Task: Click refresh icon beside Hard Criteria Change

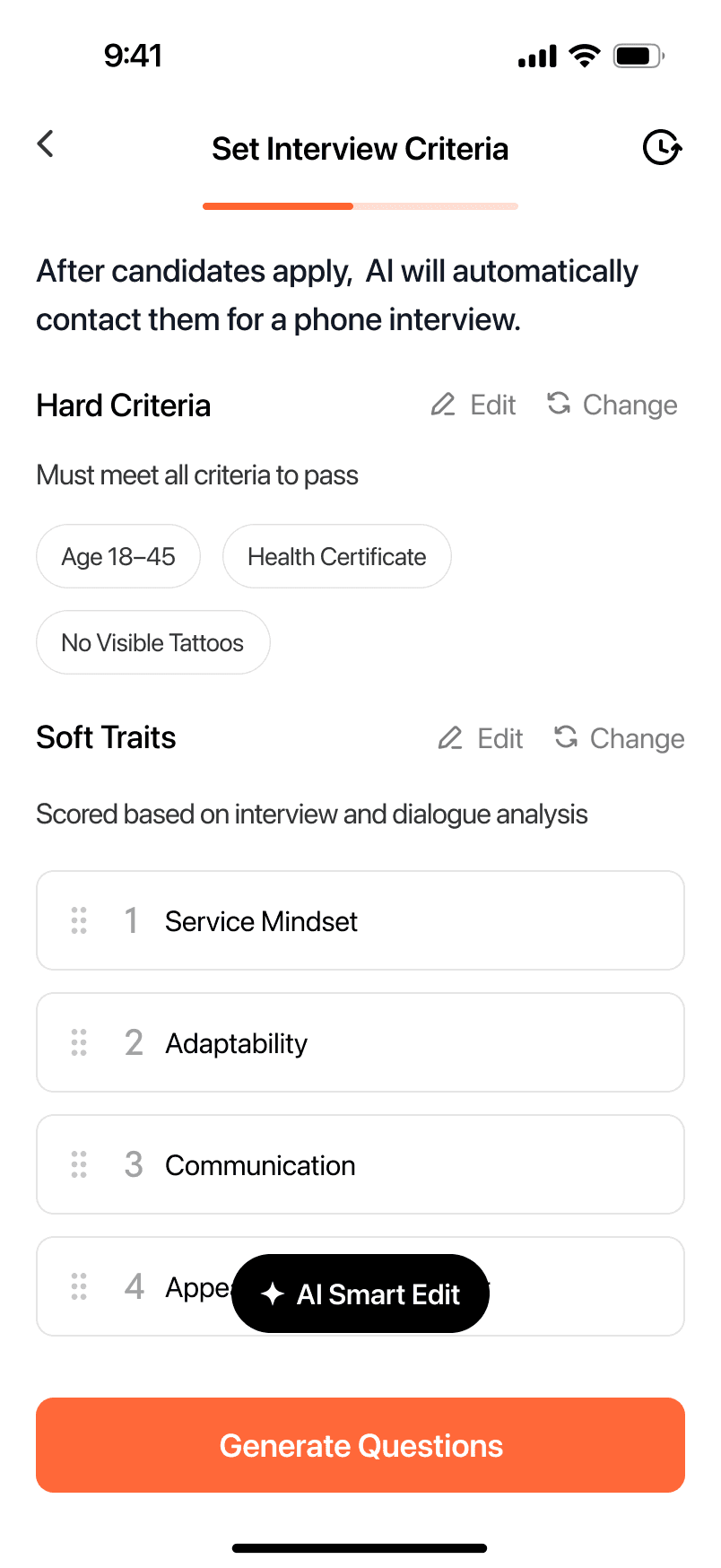Action: (x=559, y=404)
